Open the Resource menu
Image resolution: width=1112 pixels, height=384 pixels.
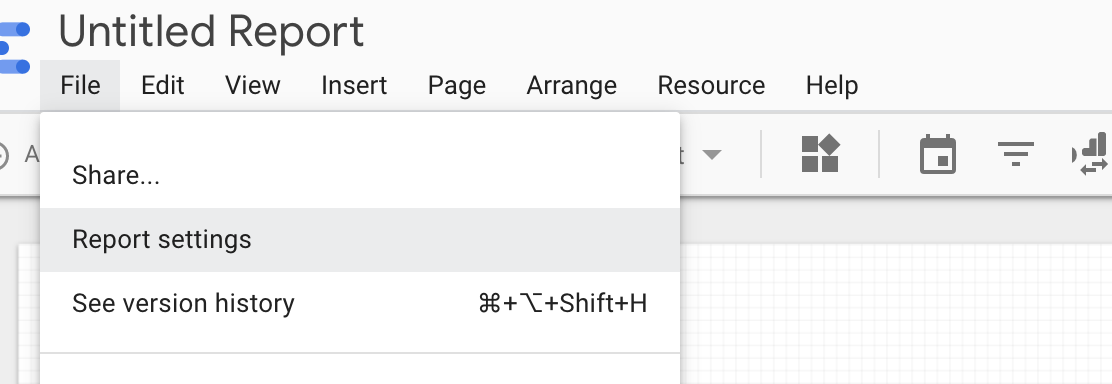coord(711,85)
